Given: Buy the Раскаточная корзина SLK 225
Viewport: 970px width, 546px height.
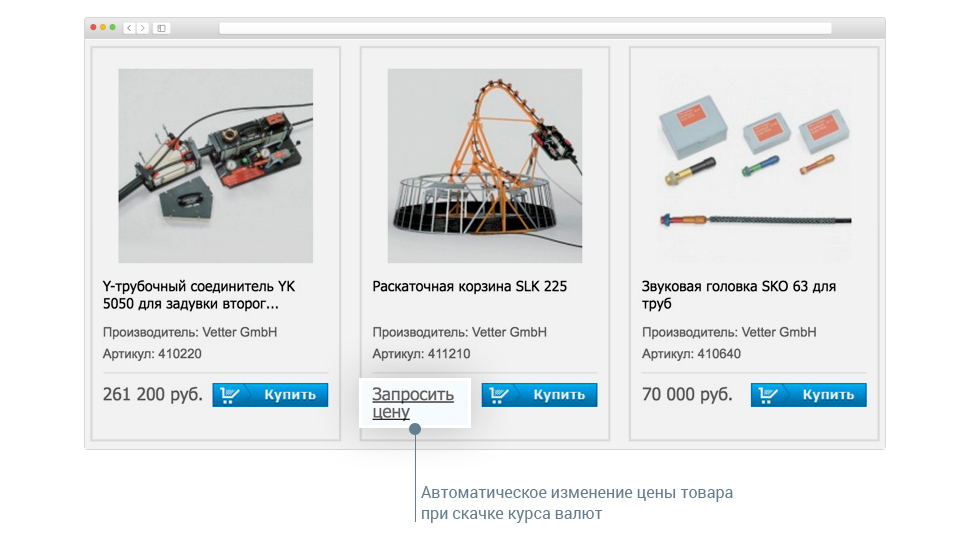Looking at the screenshot, I should click(539, 395).
